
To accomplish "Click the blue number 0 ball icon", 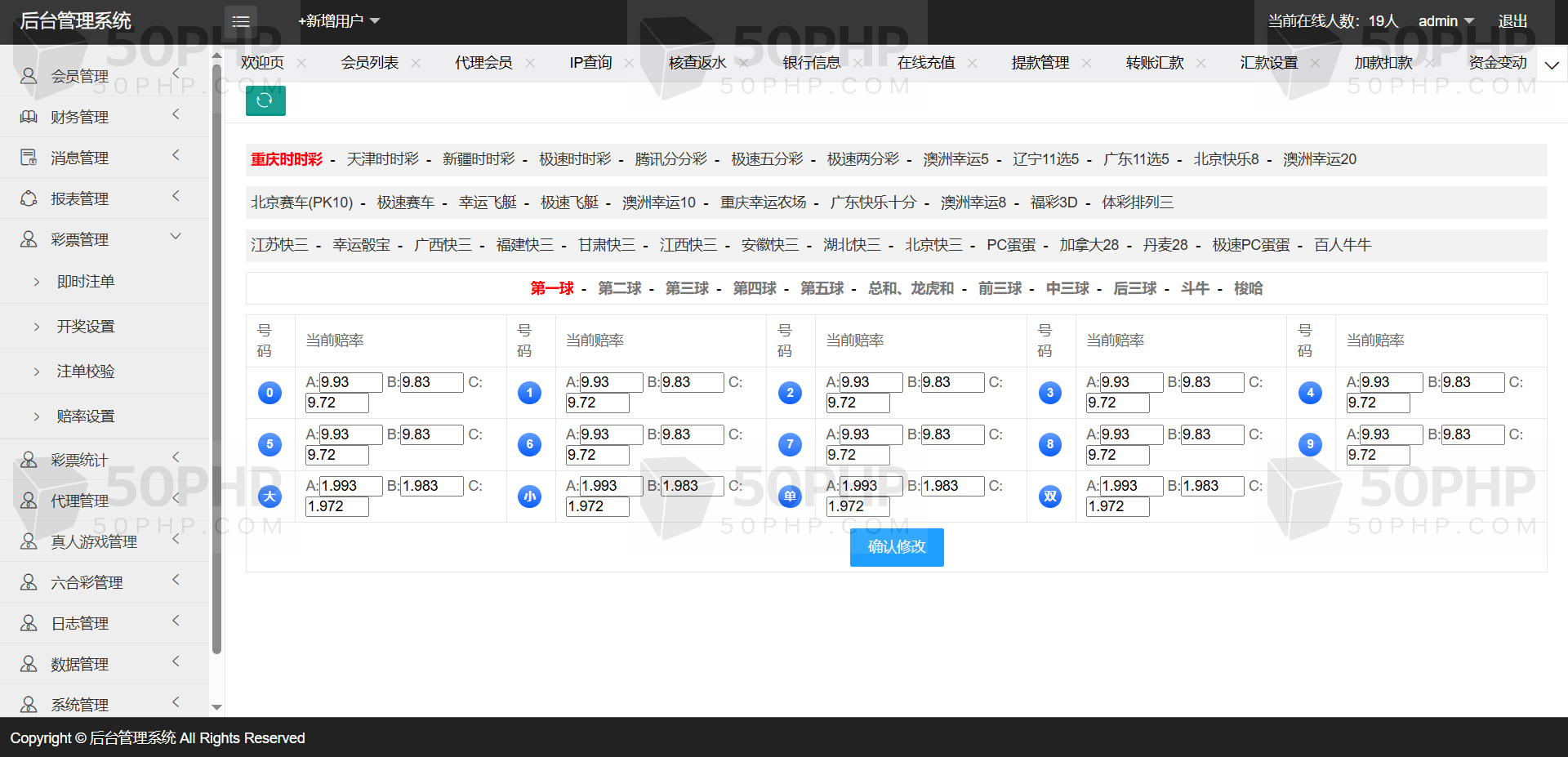I will click(269, 393).
